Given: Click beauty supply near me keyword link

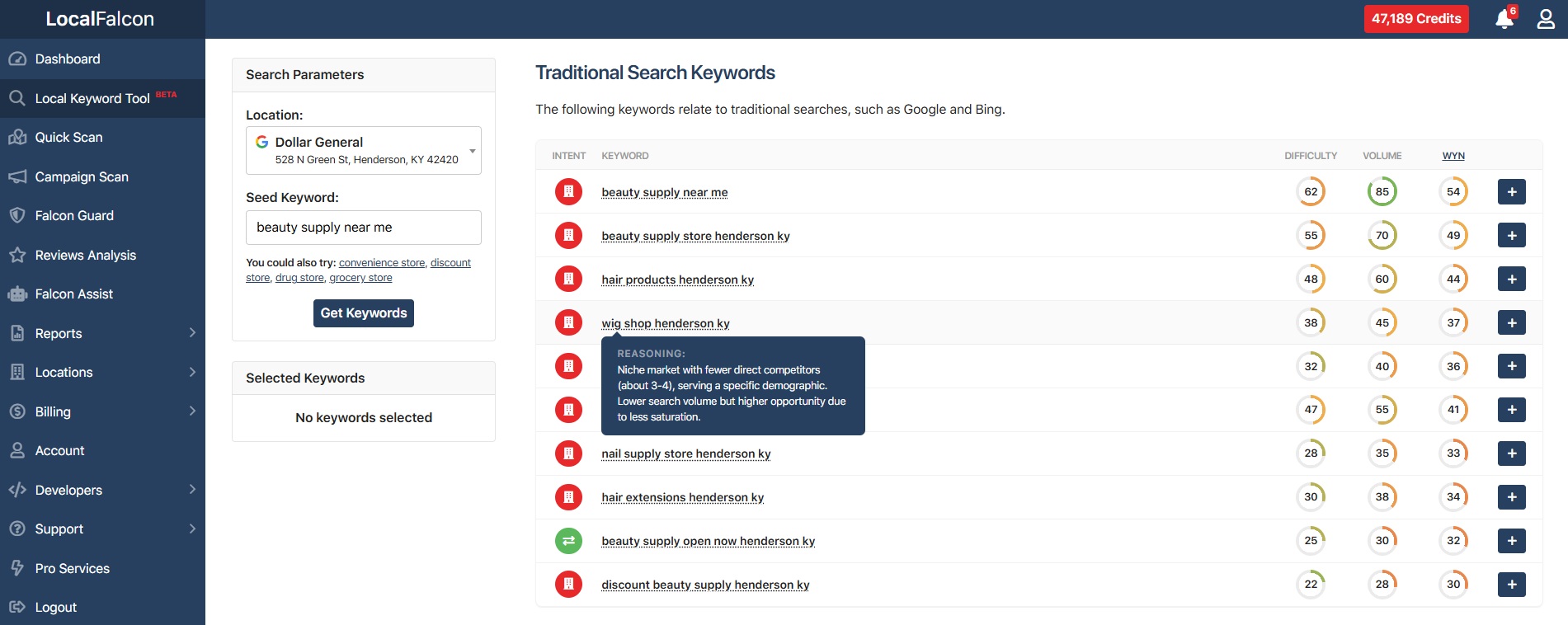Looking at the screenshot, I should coord(665,192).
